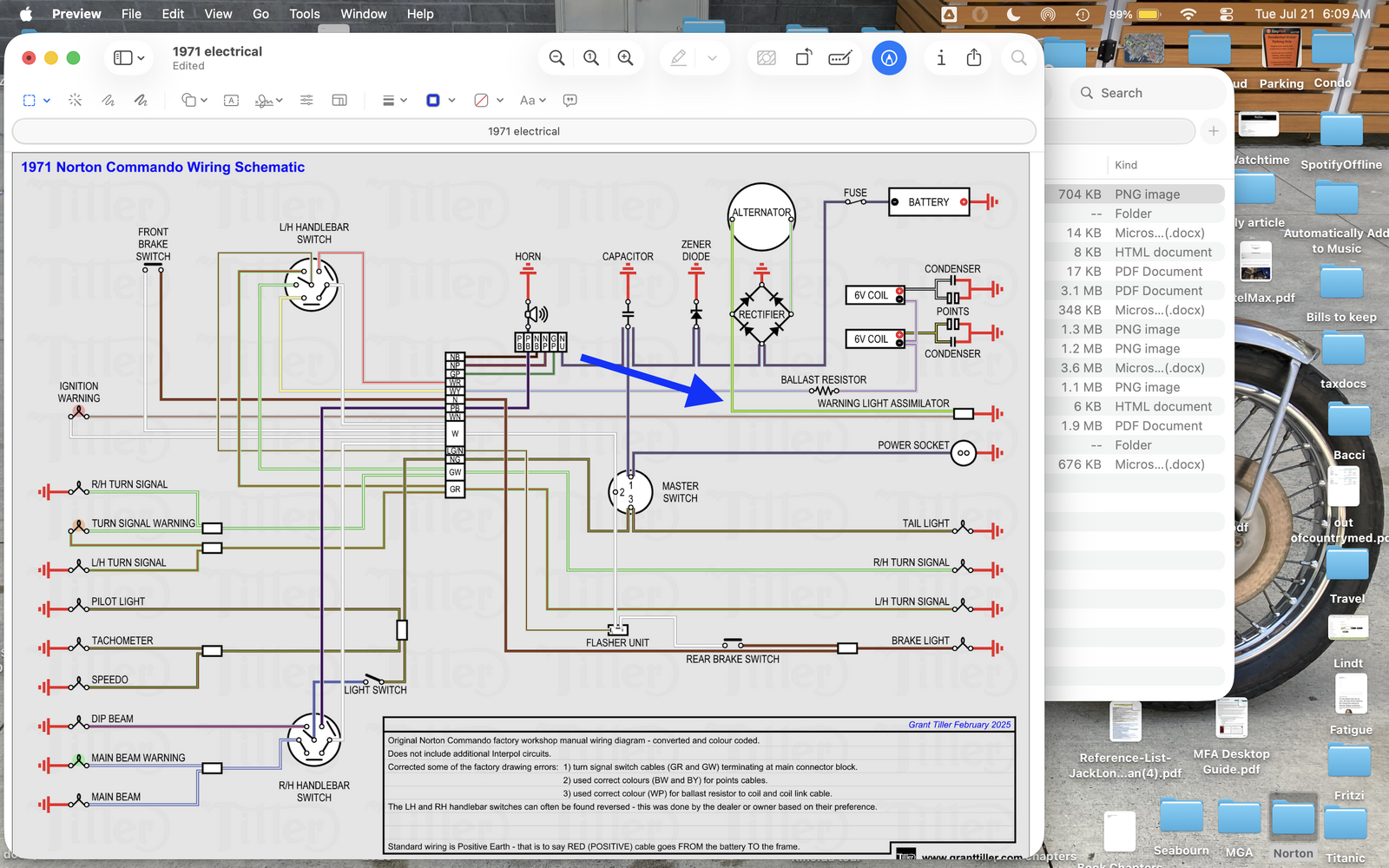This screenshot has width=1389, height=868.
Task: Rotate the document with the rotate icon
Action: [x=804, y=58]
